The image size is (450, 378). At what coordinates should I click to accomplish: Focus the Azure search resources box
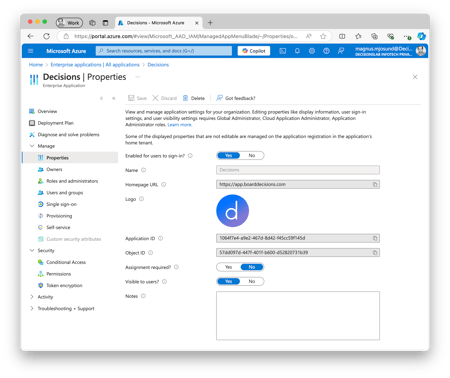(x=164, y=51)
